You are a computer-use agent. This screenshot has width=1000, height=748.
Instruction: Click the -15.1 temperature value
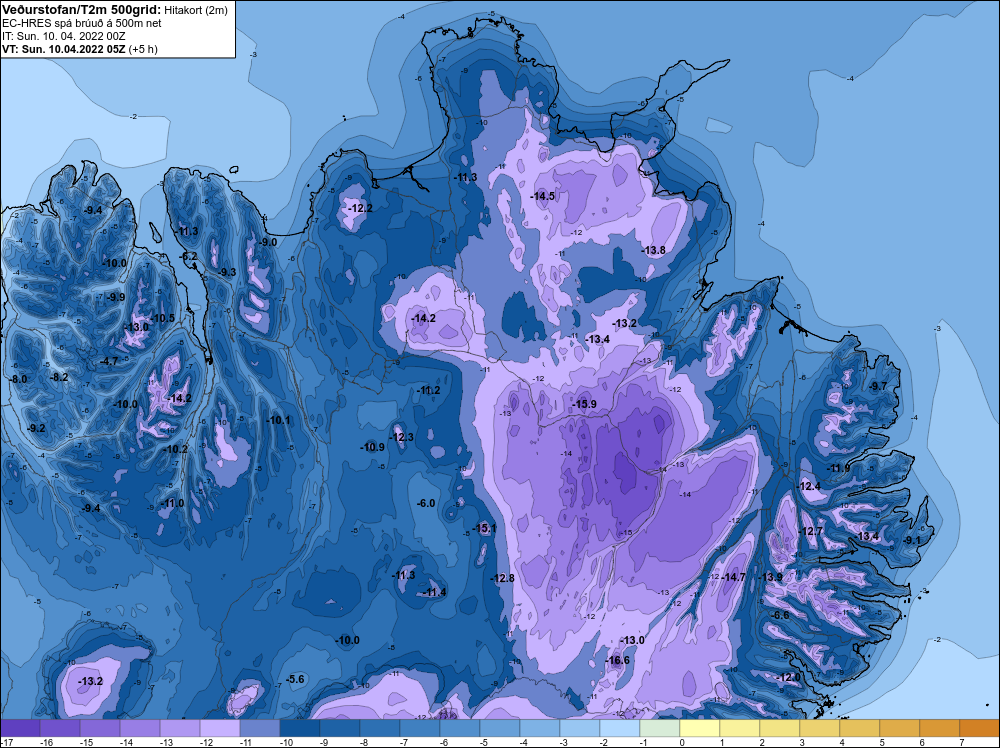point(484,527)
